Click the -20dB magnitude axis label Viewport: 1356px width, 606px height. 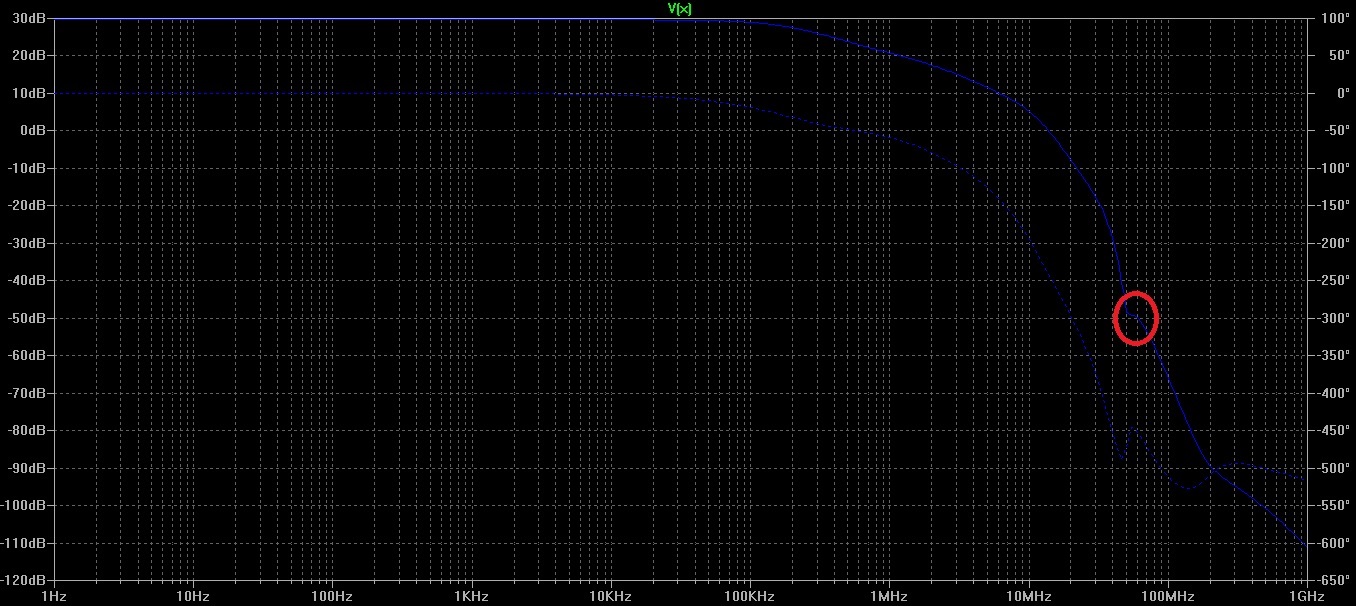point(28,205)
